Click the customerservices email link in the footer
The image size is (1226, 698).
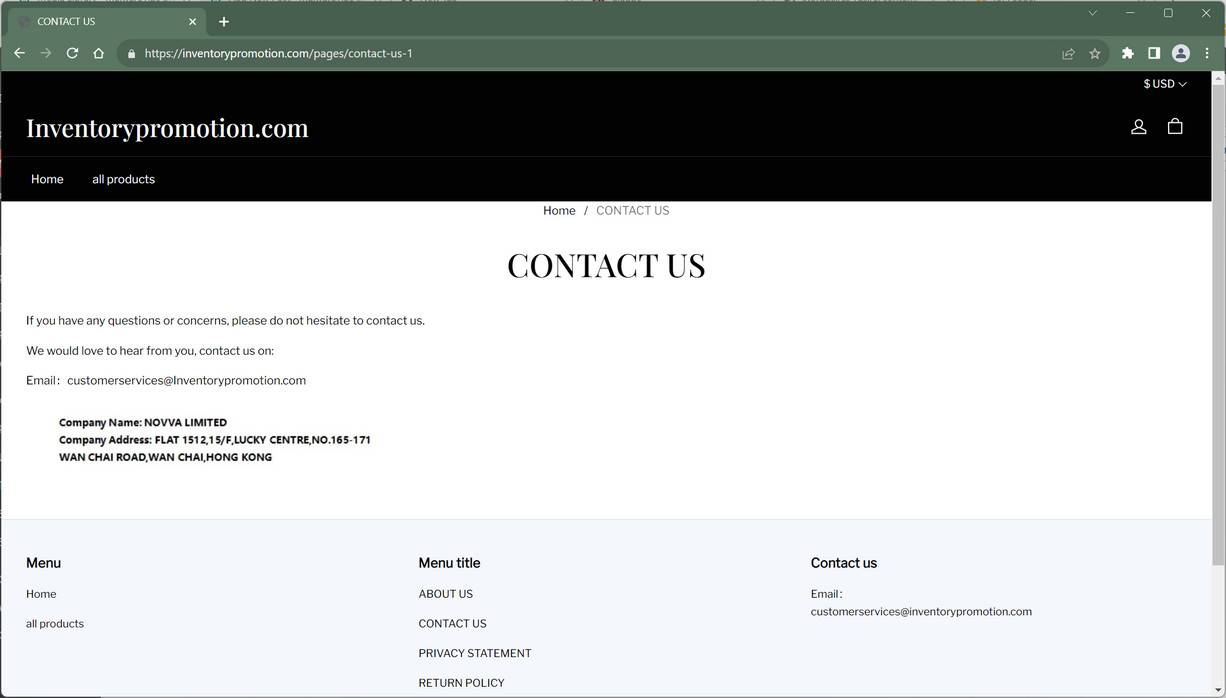click(x=921, y=611)
